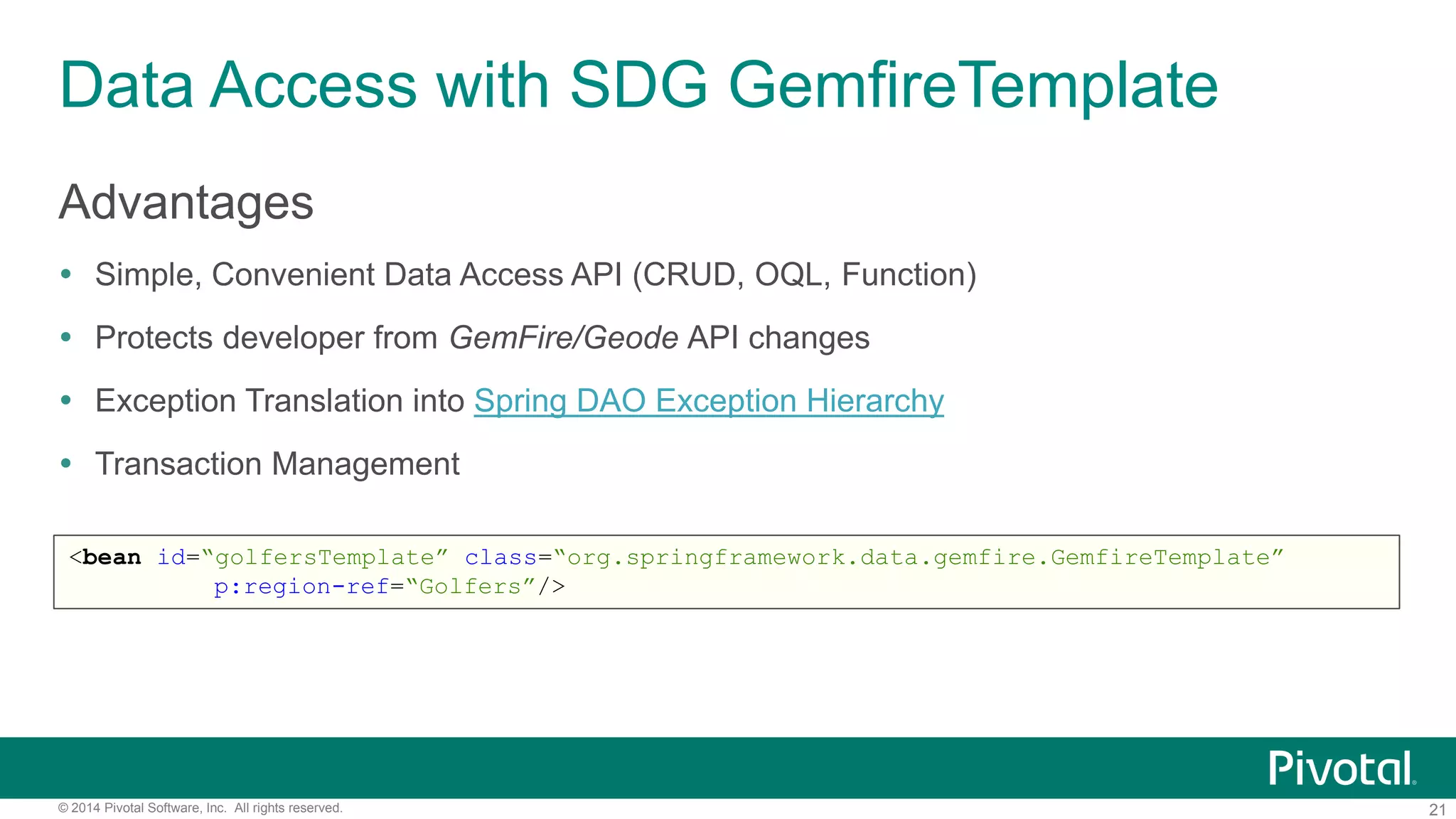Click the bullet "Simple, Convenient Data Access API (CRUD, OQL, Function)"
1456x819 pixels.
536,275
